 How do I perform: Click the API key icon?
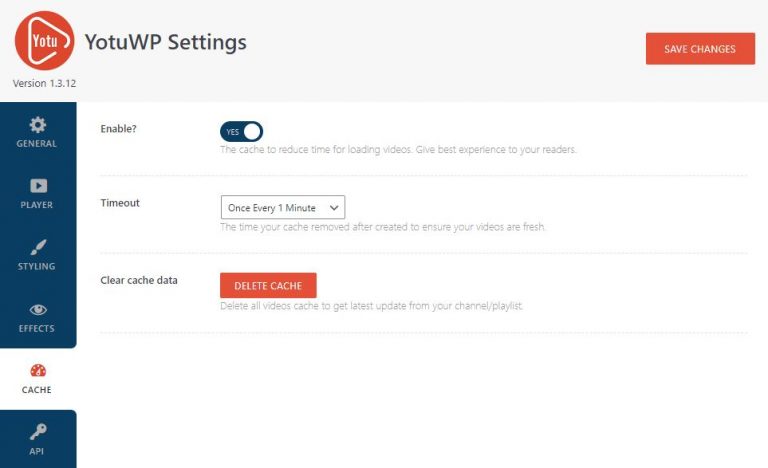37,432
